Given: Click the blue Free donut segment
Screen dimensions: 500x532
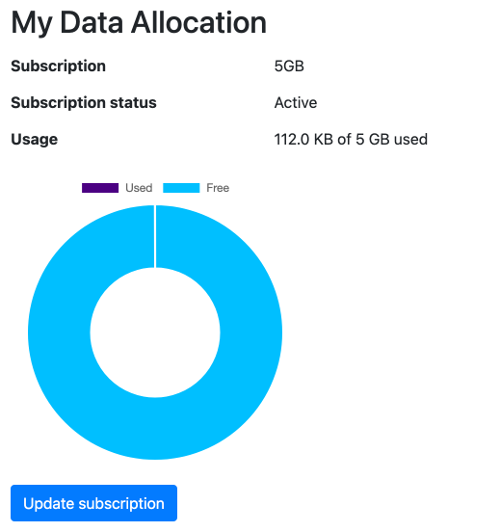Looking at the screenshot, I should pos(251,332).
